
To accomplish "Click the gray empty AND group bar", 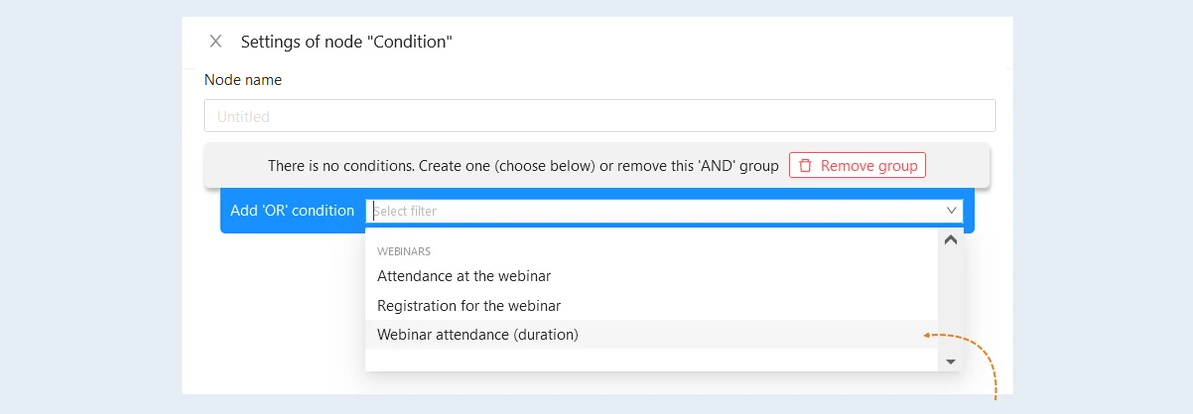I will tap(596, 165).
